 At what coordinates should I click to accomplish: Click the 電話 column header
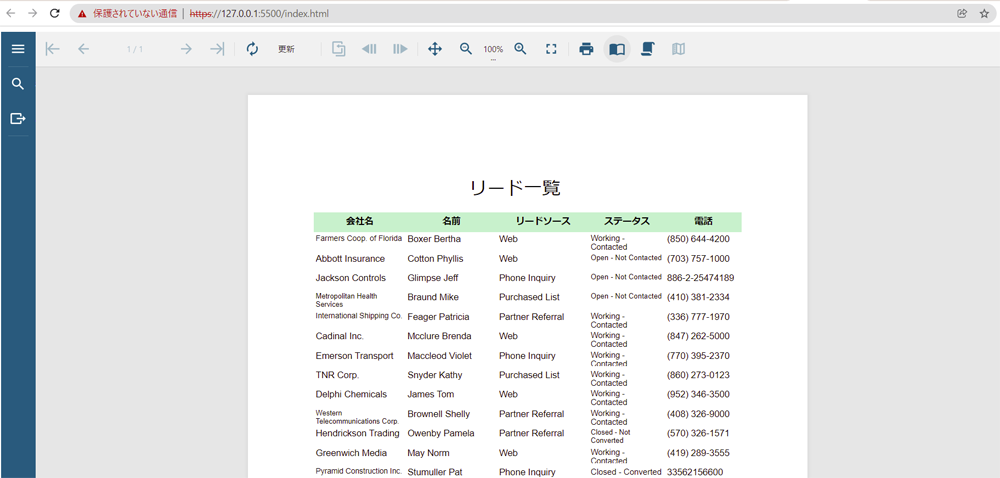coord(703,221)
